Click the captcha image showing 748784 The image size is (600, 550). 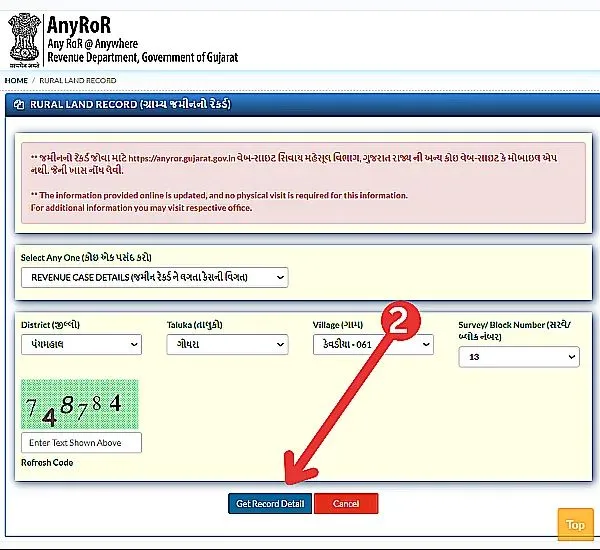pos(80,404)
